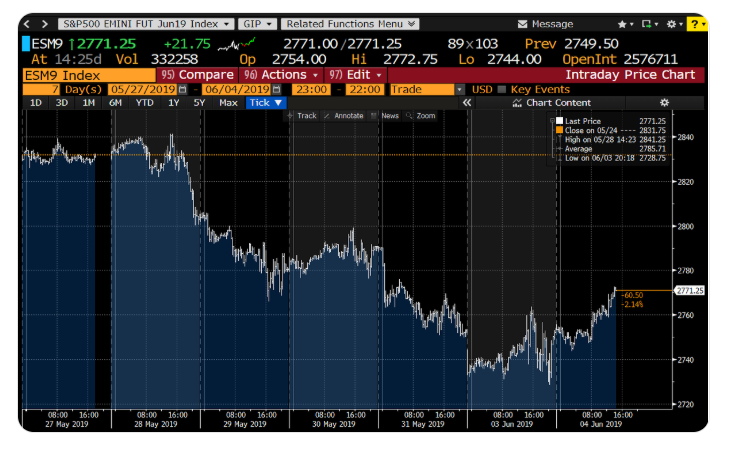Select the 1D range tab

[36, 103]
